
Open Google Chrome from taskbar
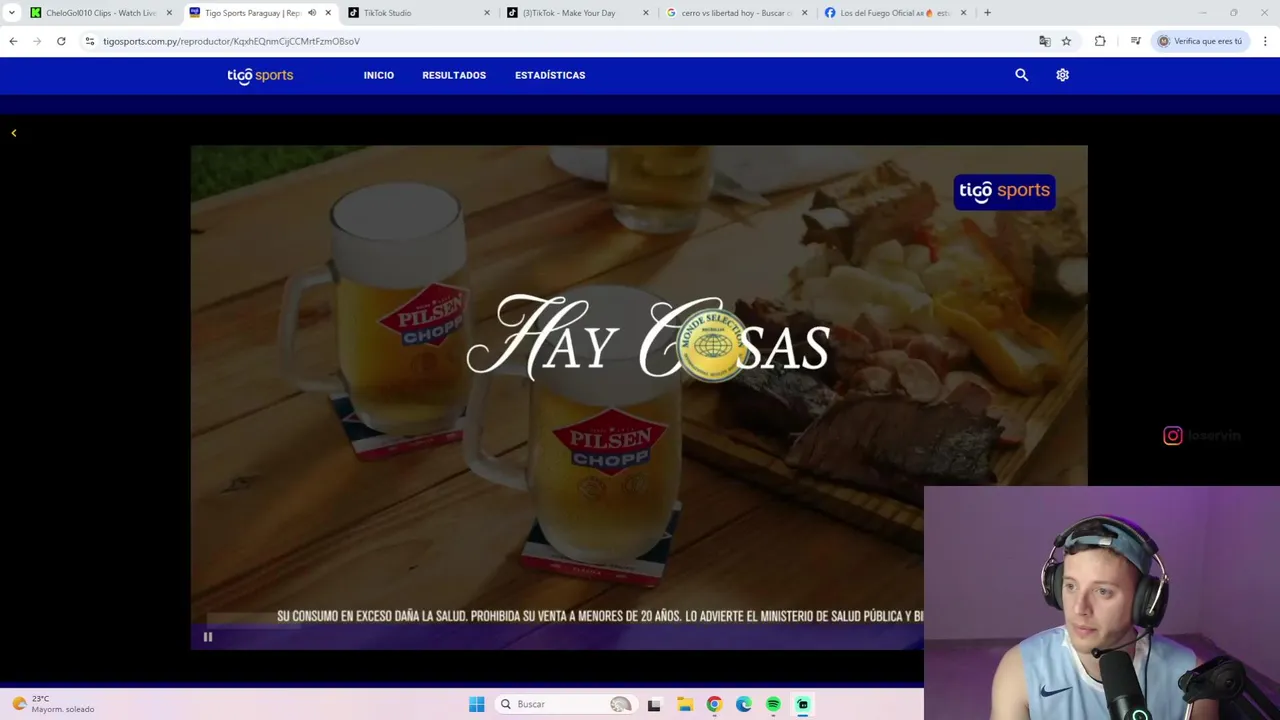pos(714,704)
